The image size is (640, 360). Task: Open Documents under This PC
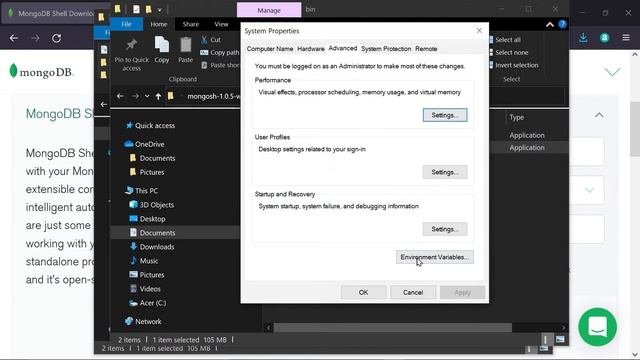(x=153, y=233)
